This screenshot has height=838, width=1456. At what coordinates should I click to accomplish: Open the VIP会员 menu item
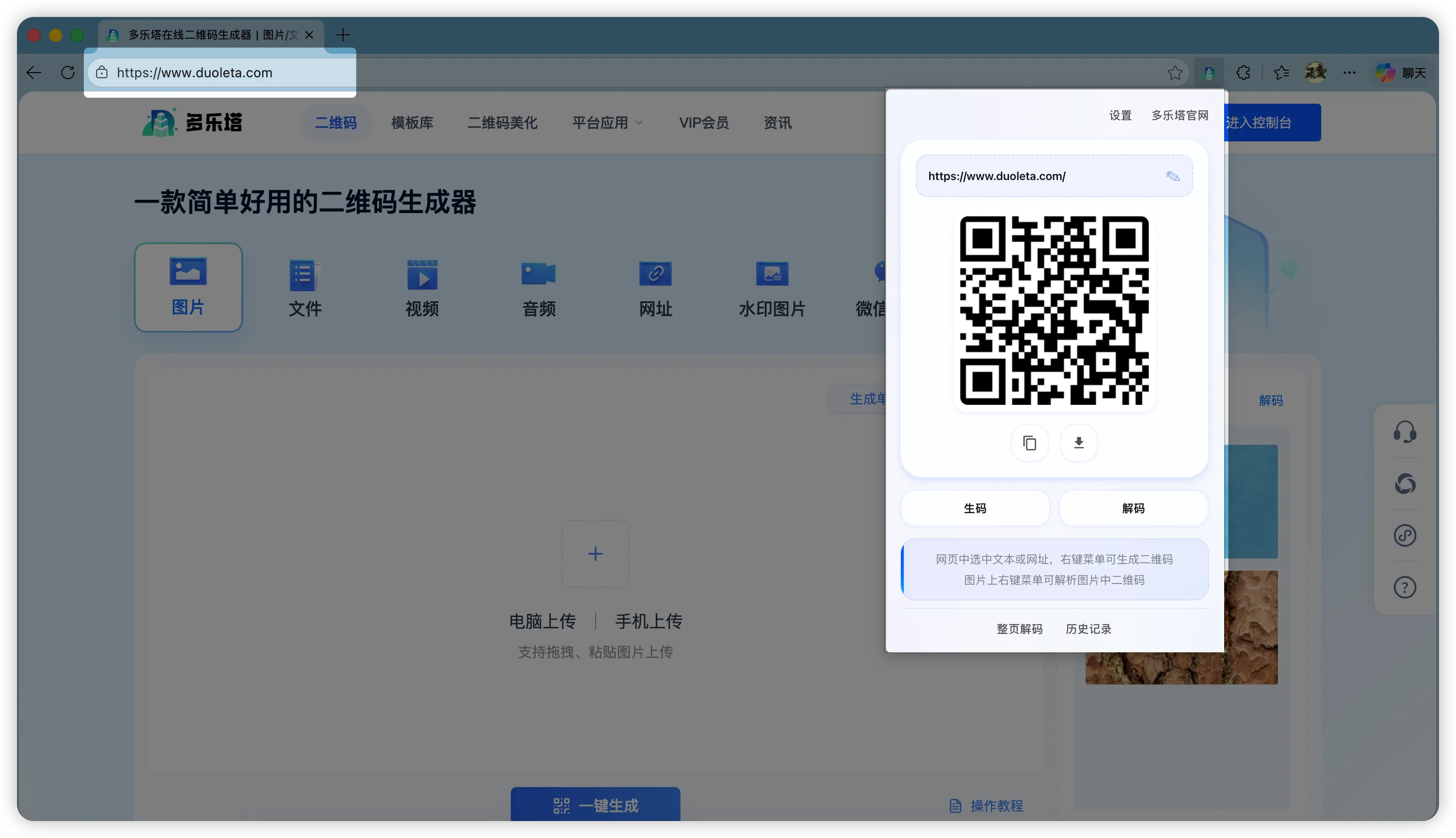[703, 123]
